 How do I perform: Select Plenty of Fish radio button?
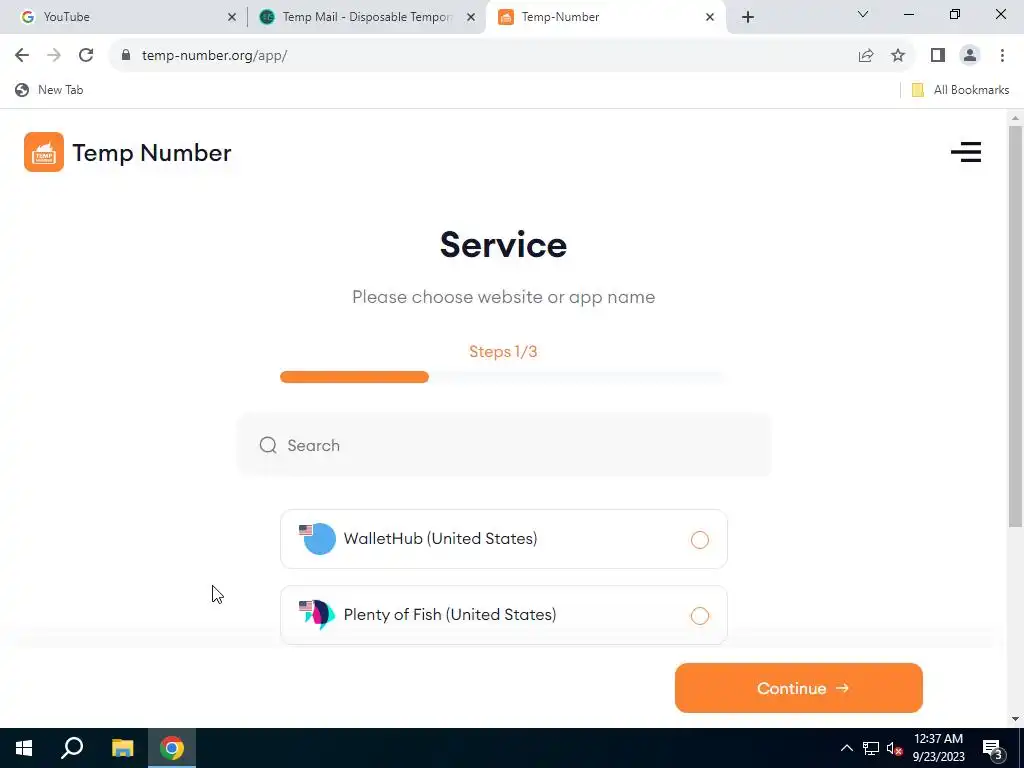pos(699,615)
